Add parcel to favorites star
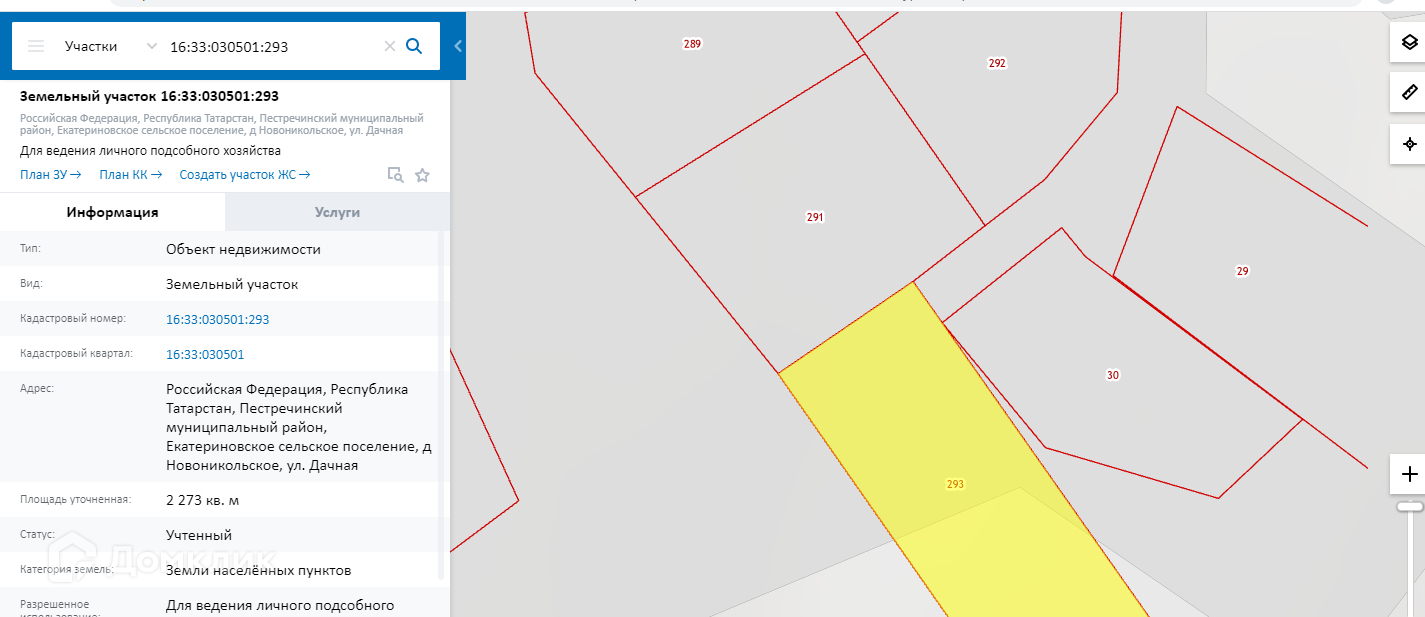The height and width of the screenshot is (617, 1425). tap(422, 175)
